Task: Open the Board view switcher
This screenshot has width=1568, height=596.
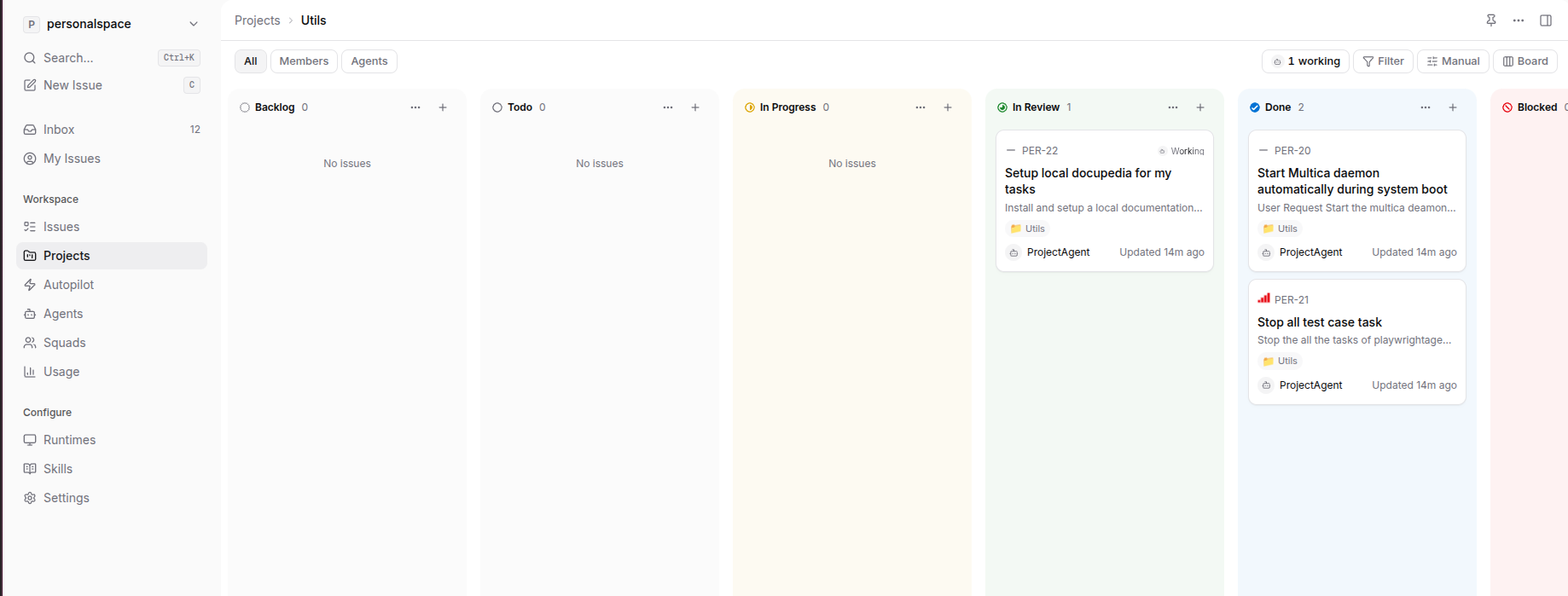Action: tap(1525, 61)
